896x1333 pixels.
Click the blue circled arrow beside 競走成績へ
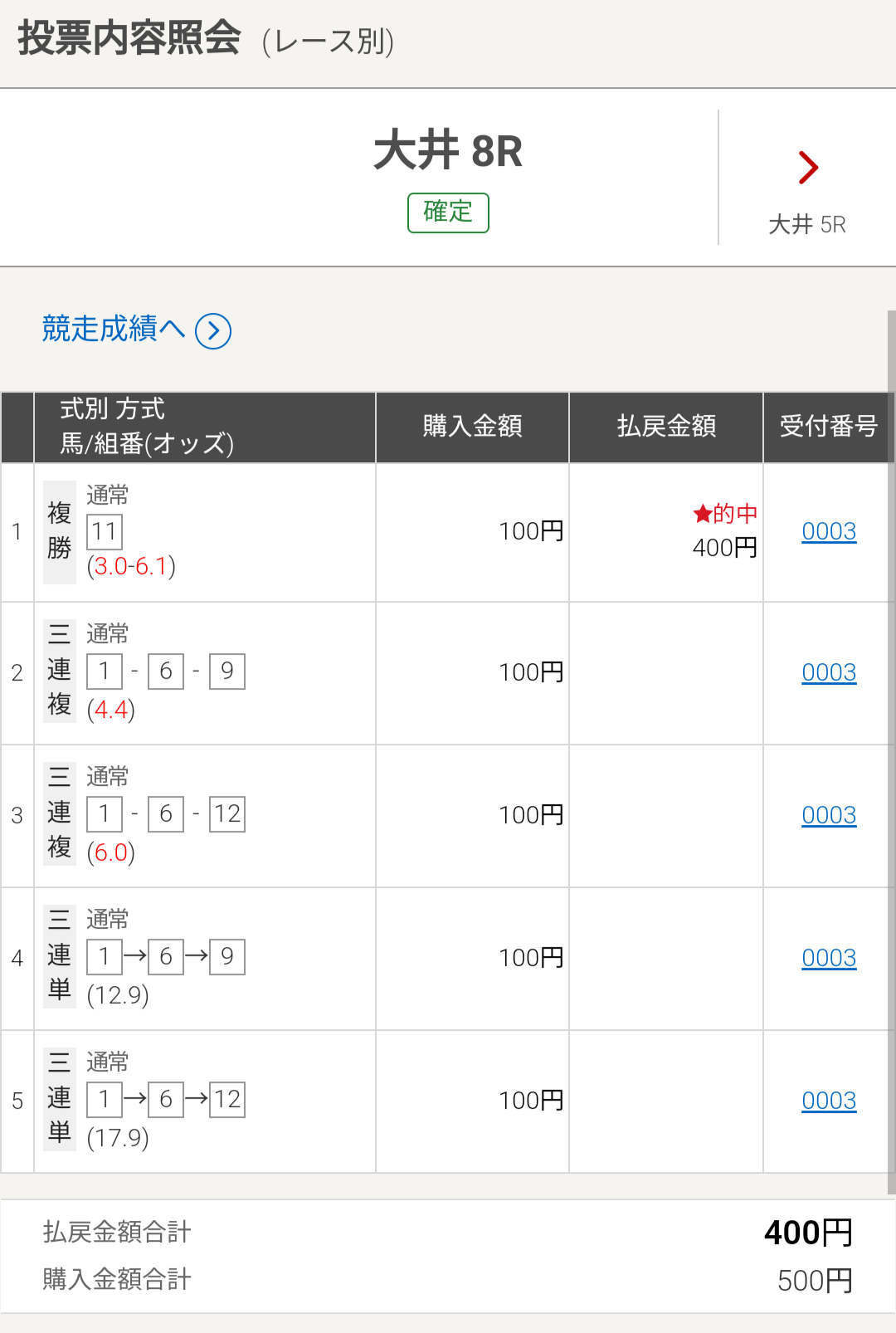(x=213, y=331)
